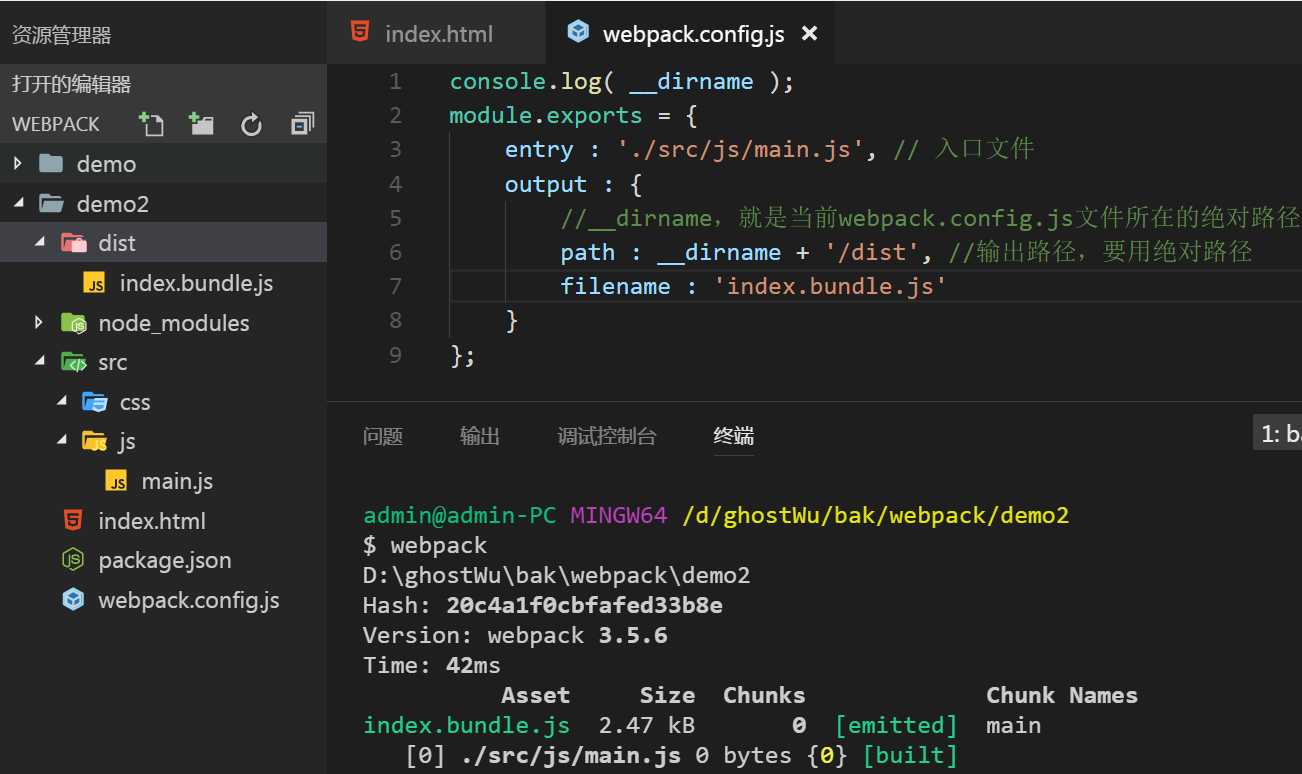Image resolution: width=1302 pixels, height=774 pixels.
Task: Click the HTML5 icon on index.html tab
Action: (360, 32)
